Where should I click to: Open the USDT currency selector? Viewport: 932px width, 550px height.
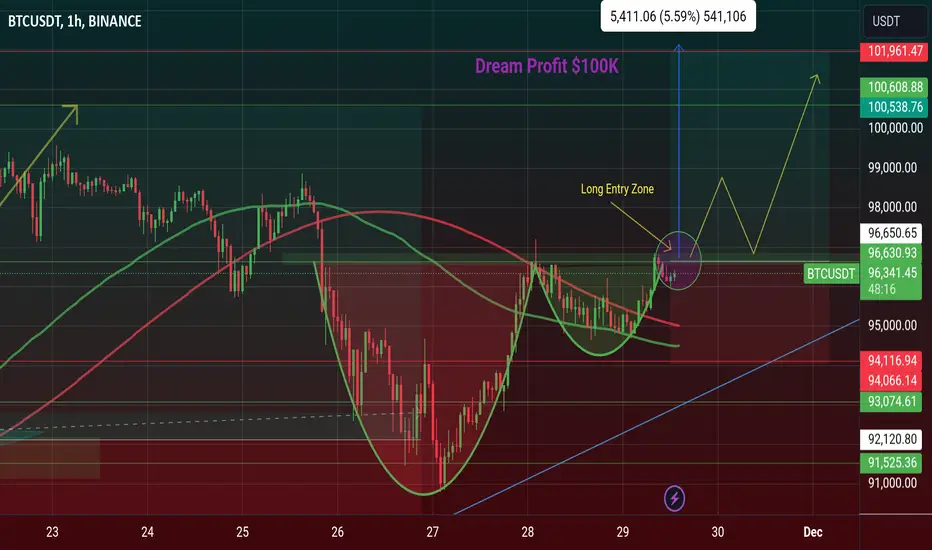click(893, 21)
